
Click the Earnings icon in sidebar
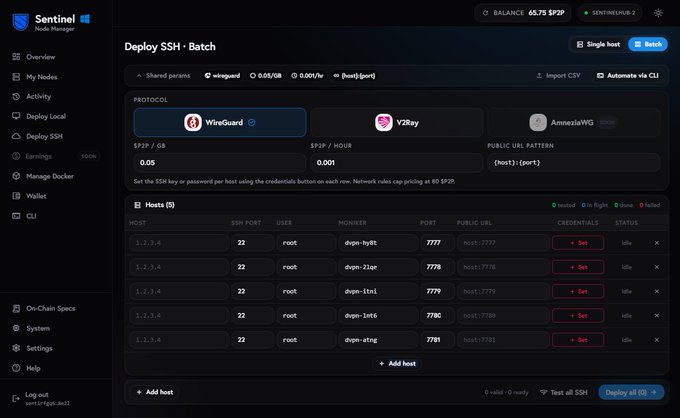pyautogui.click(x=16, y=156)
